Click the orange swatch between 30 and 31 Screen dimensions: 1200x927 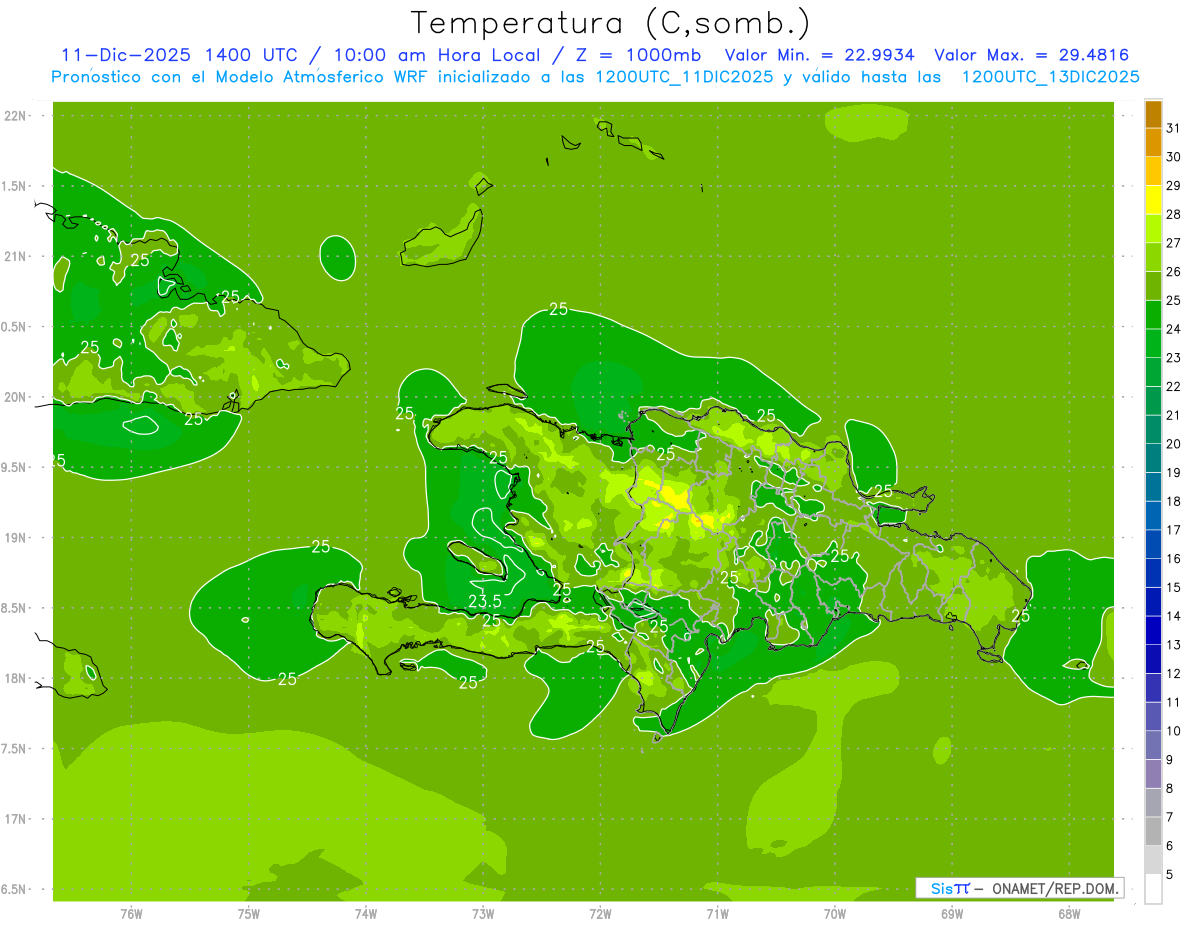click(x=1153, y=142)
